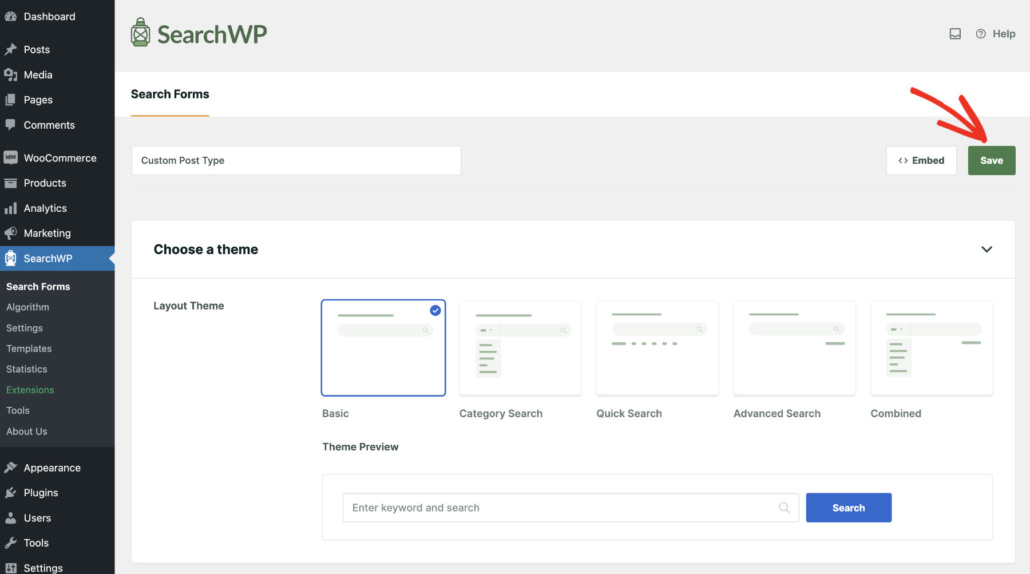Click the Embed button
The width and height of the screenshot is (1030, 574).
921,160
